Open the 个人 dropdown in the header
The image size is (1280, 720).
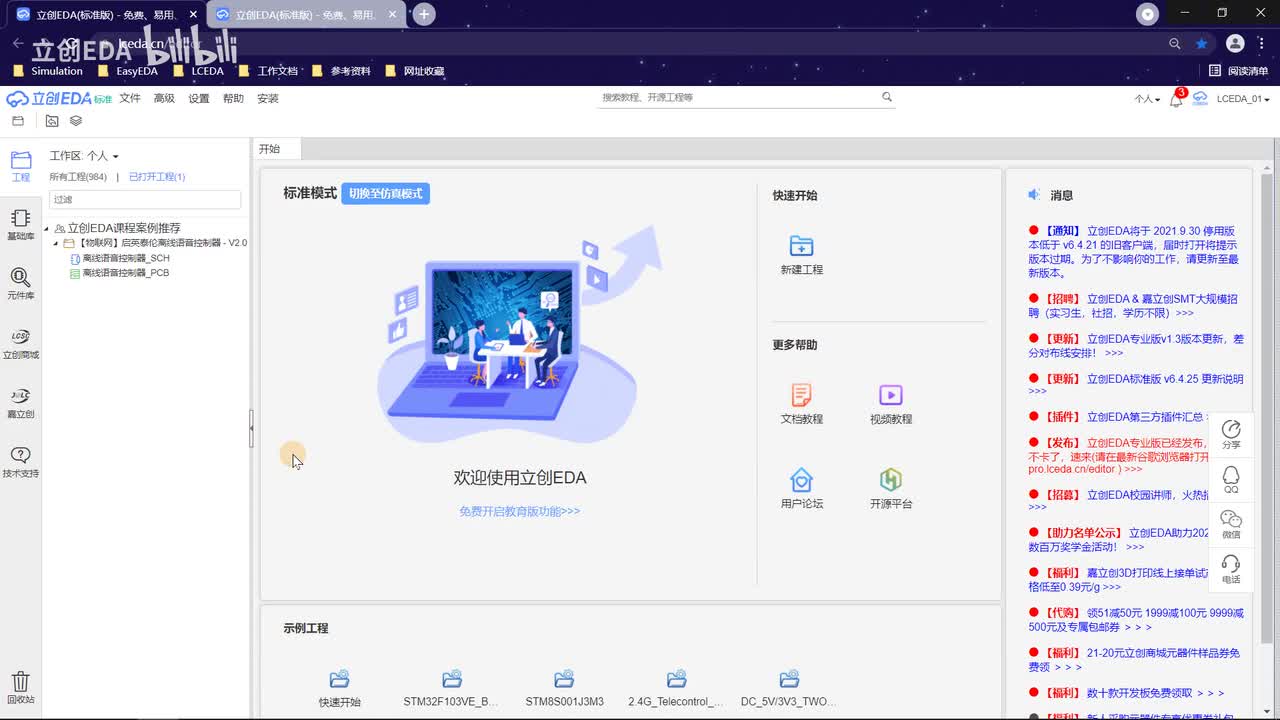click(x=1147, y=99)
